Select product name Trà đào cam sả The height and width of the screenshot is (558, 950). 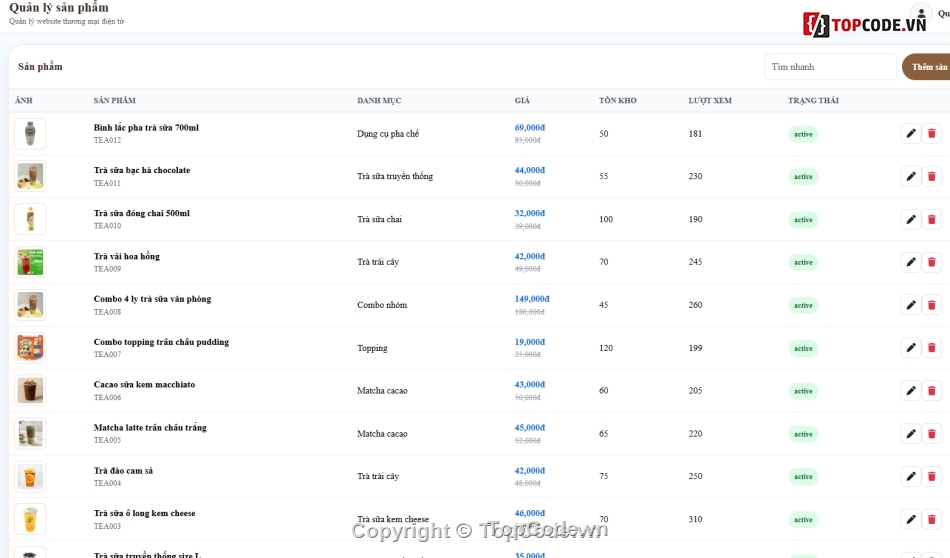point(123,471)
